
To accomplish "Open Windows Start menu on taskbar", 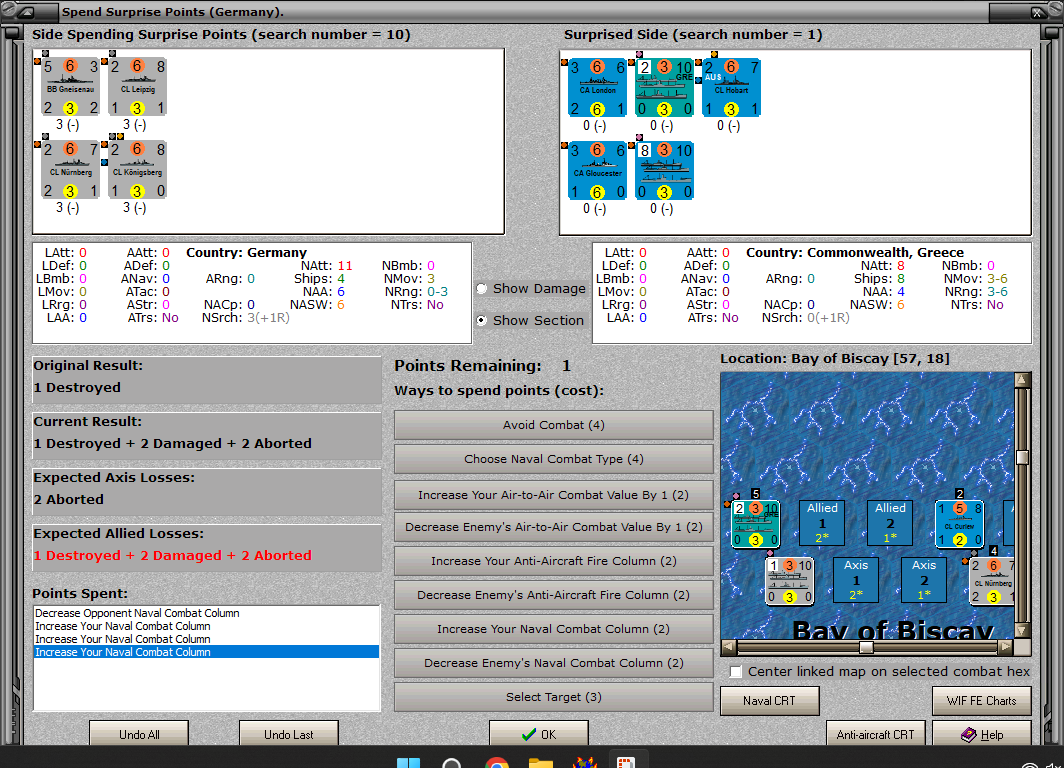I will pyautogui.click(x=408, y=763).
